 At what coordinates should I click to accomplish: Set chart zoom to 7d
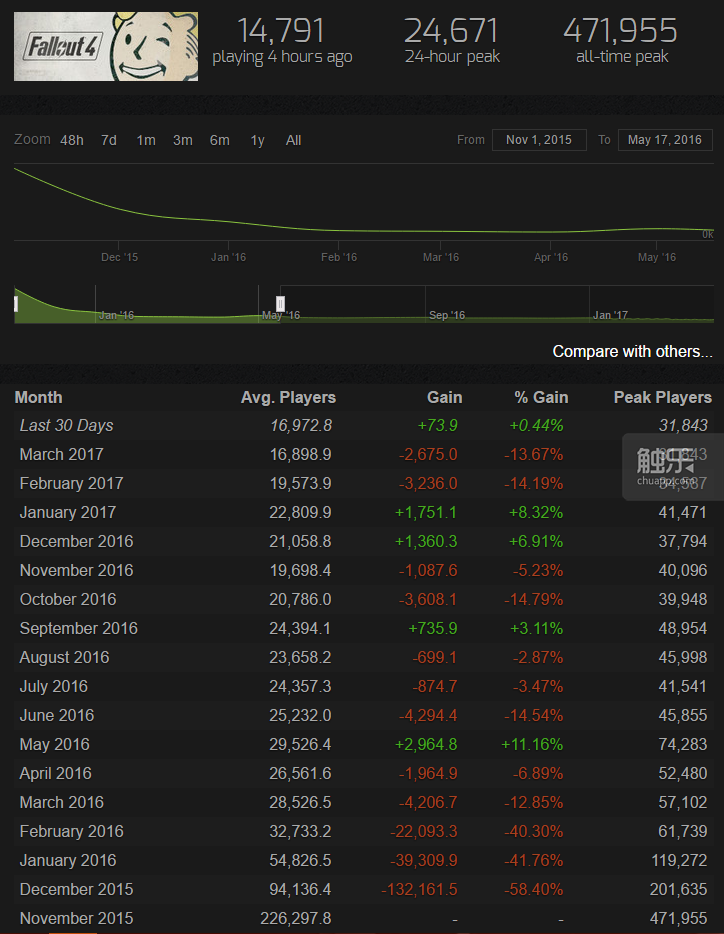(x=108, y=140)
